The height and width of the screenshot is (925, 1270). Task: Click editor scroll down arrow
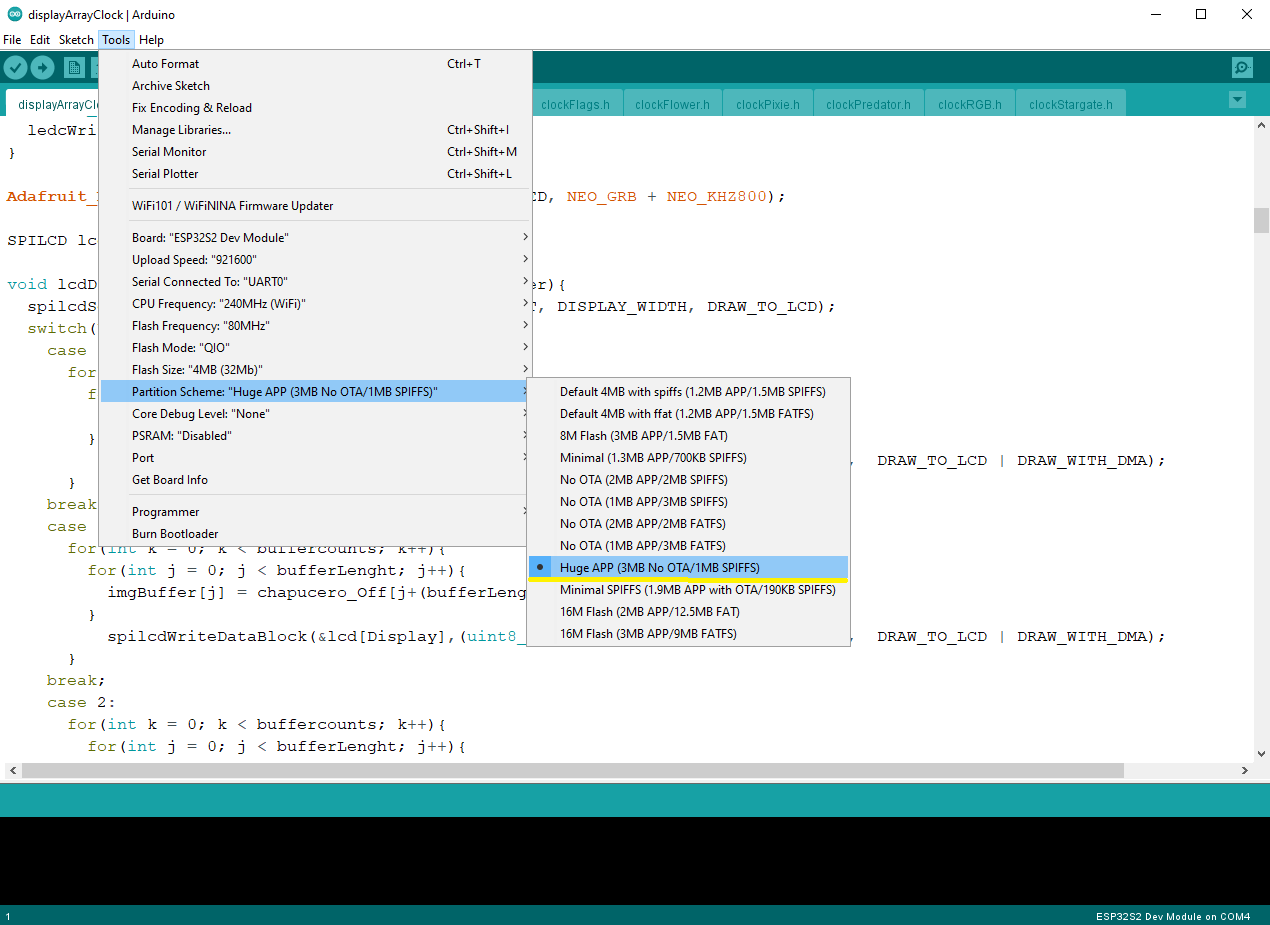[x=1261, y=753]
